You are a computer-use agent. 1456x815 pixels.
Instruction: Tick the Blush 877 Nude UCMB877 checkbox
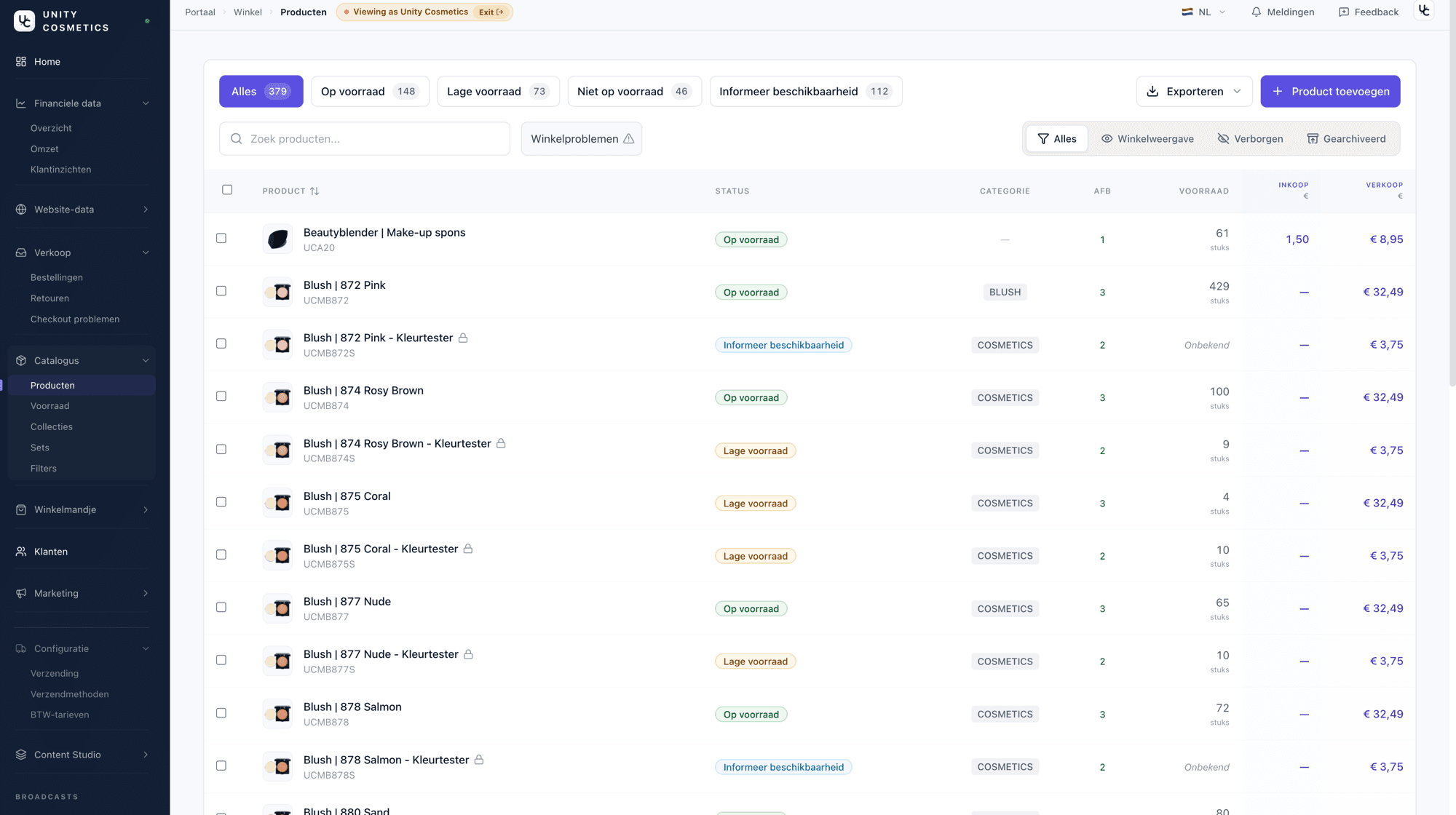[221, 608]
